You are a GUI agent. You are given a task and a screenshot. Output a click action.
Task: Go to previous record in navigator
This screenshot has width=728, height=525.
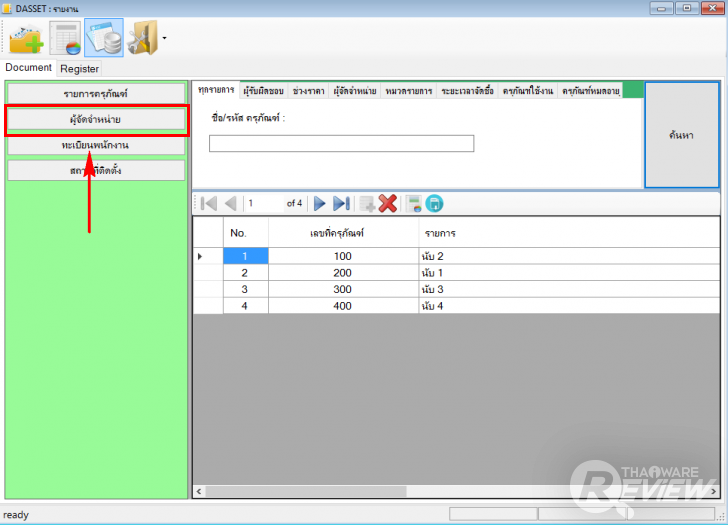pyautogui.click(x=231, y=203)
